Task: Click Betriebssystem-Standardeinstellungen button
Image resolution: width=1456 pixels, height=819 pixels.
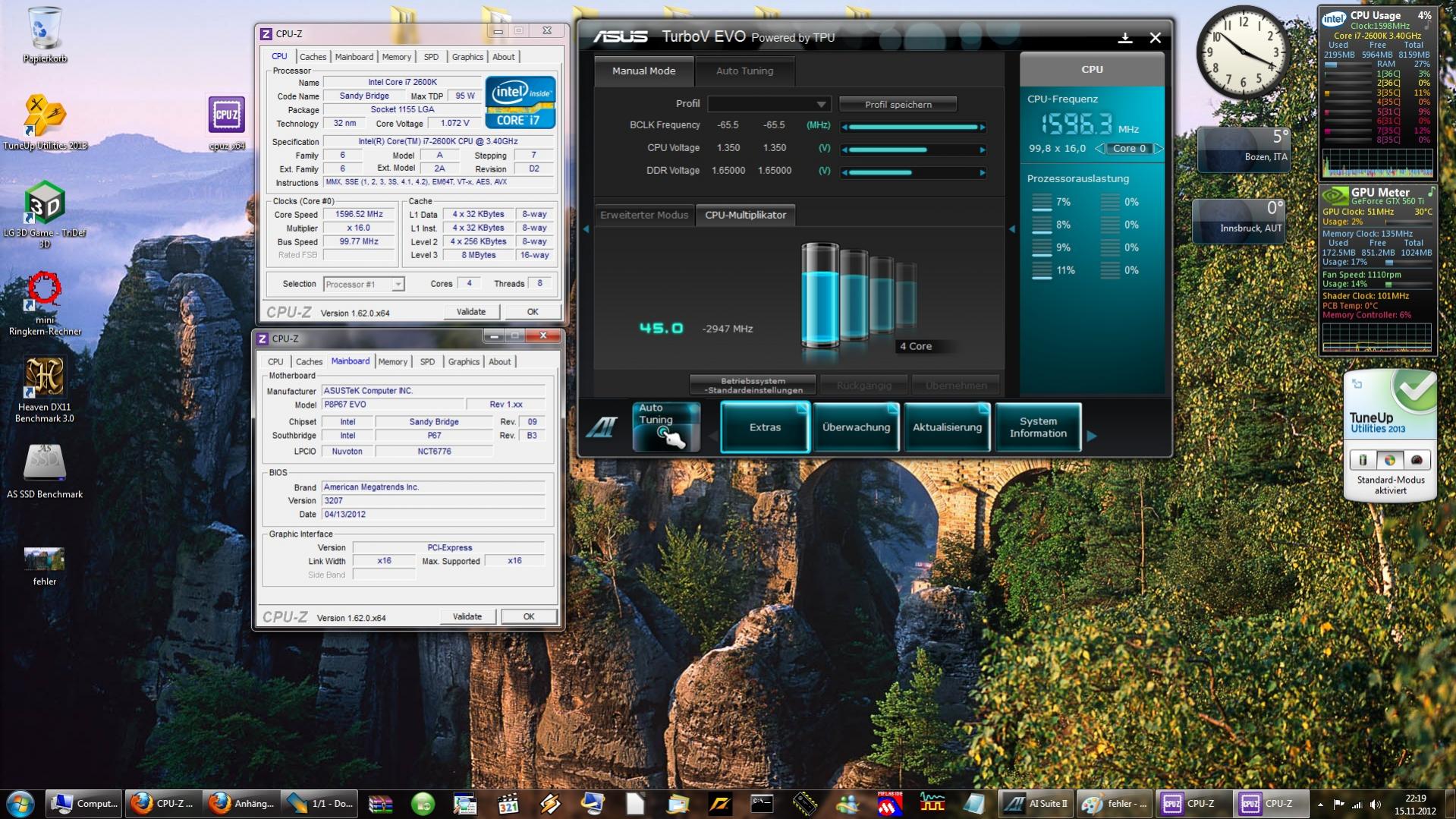Action: coord(753,386)
